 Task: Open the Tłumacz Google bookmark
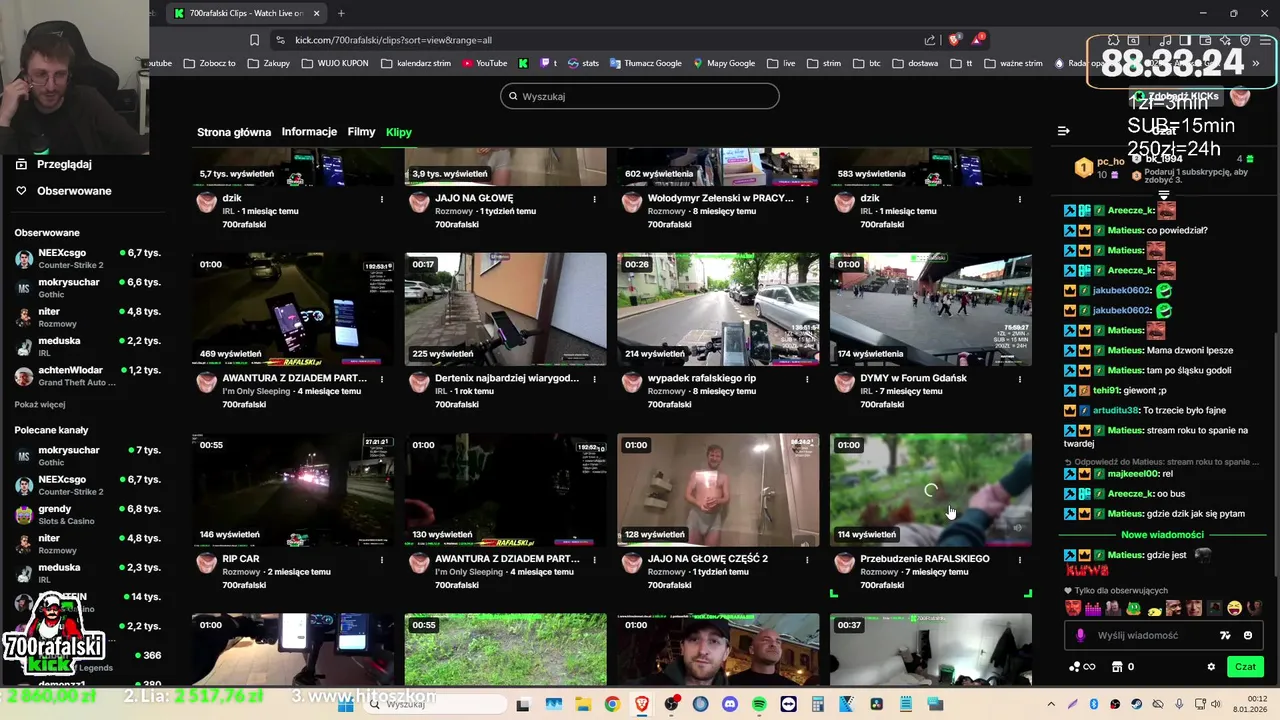point(644,63)
